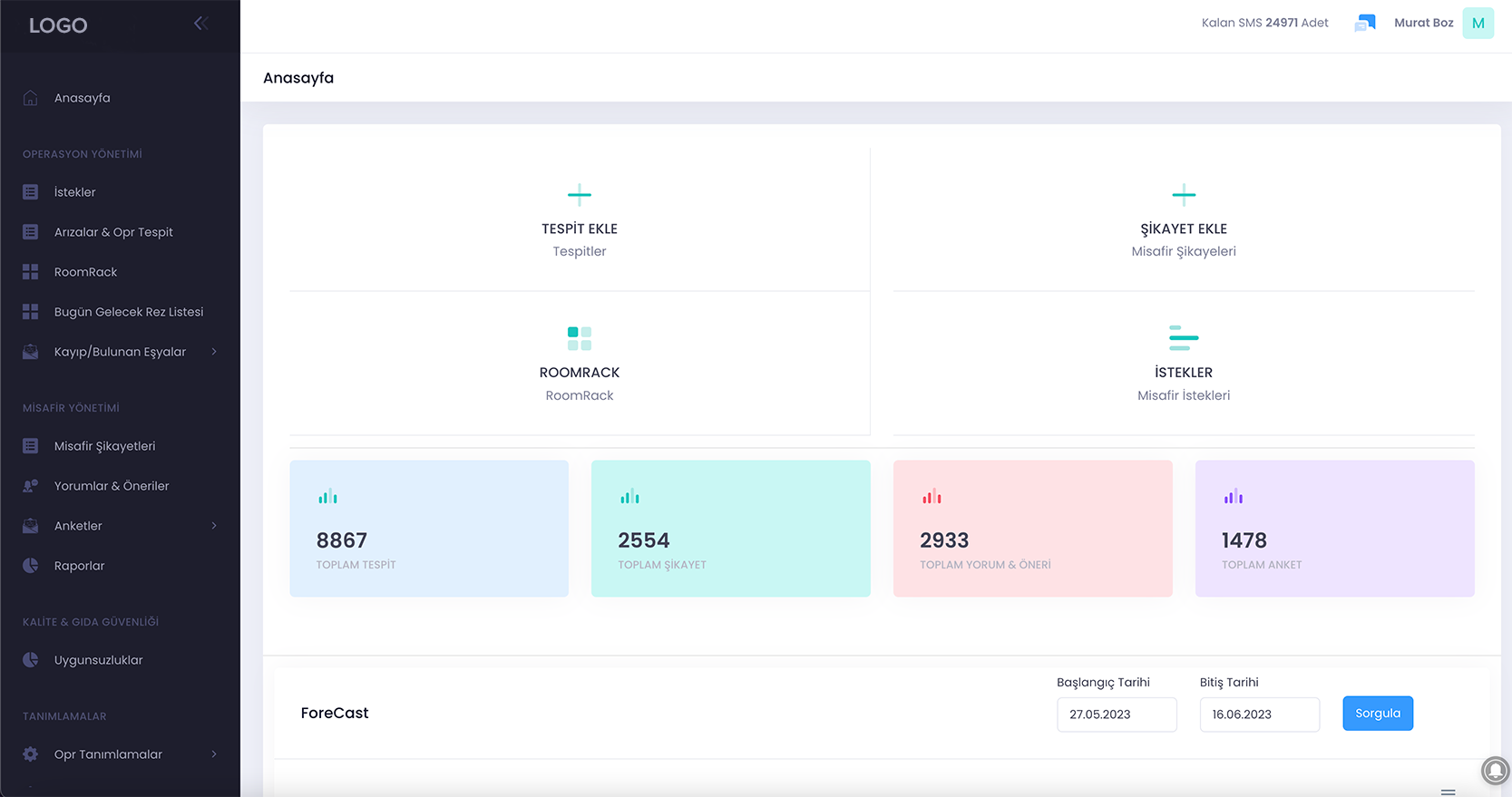Click the LOGO in the sidebar header
The image size is (1512, 797).
point(58,25)
